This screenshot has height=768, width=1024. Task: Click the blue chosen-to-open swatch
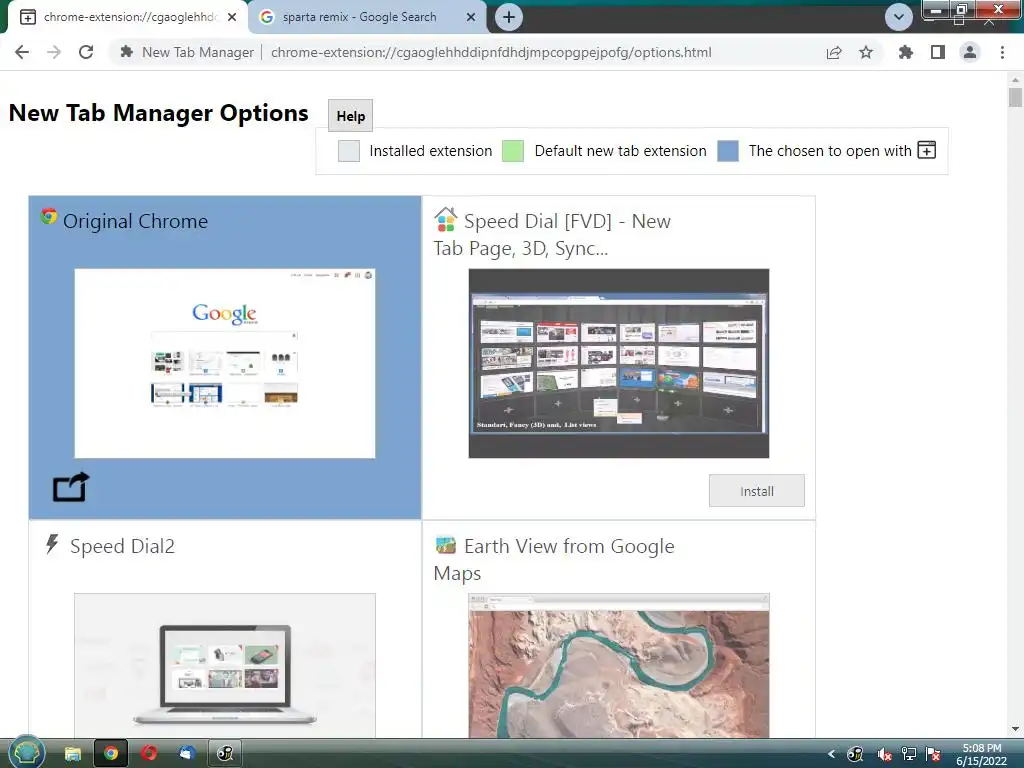(x=728, y=151)
